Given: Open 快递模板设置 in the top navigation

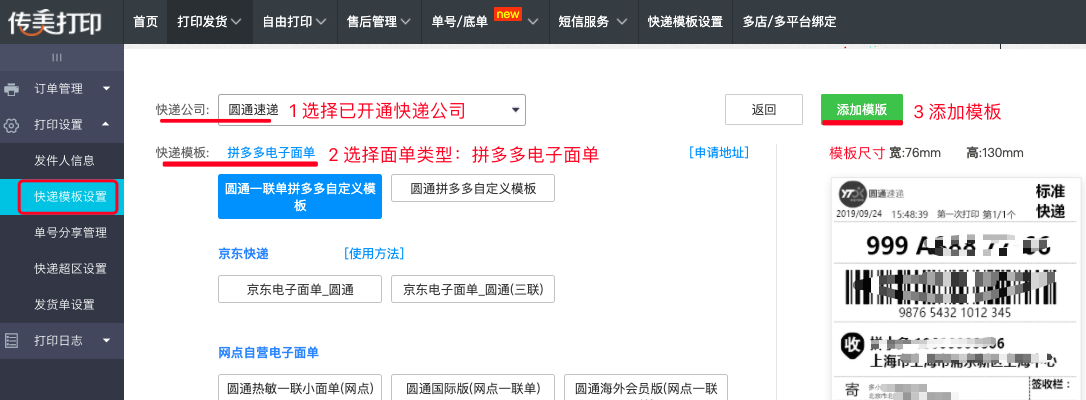Looking at the screenshot, I should (685, 22).
